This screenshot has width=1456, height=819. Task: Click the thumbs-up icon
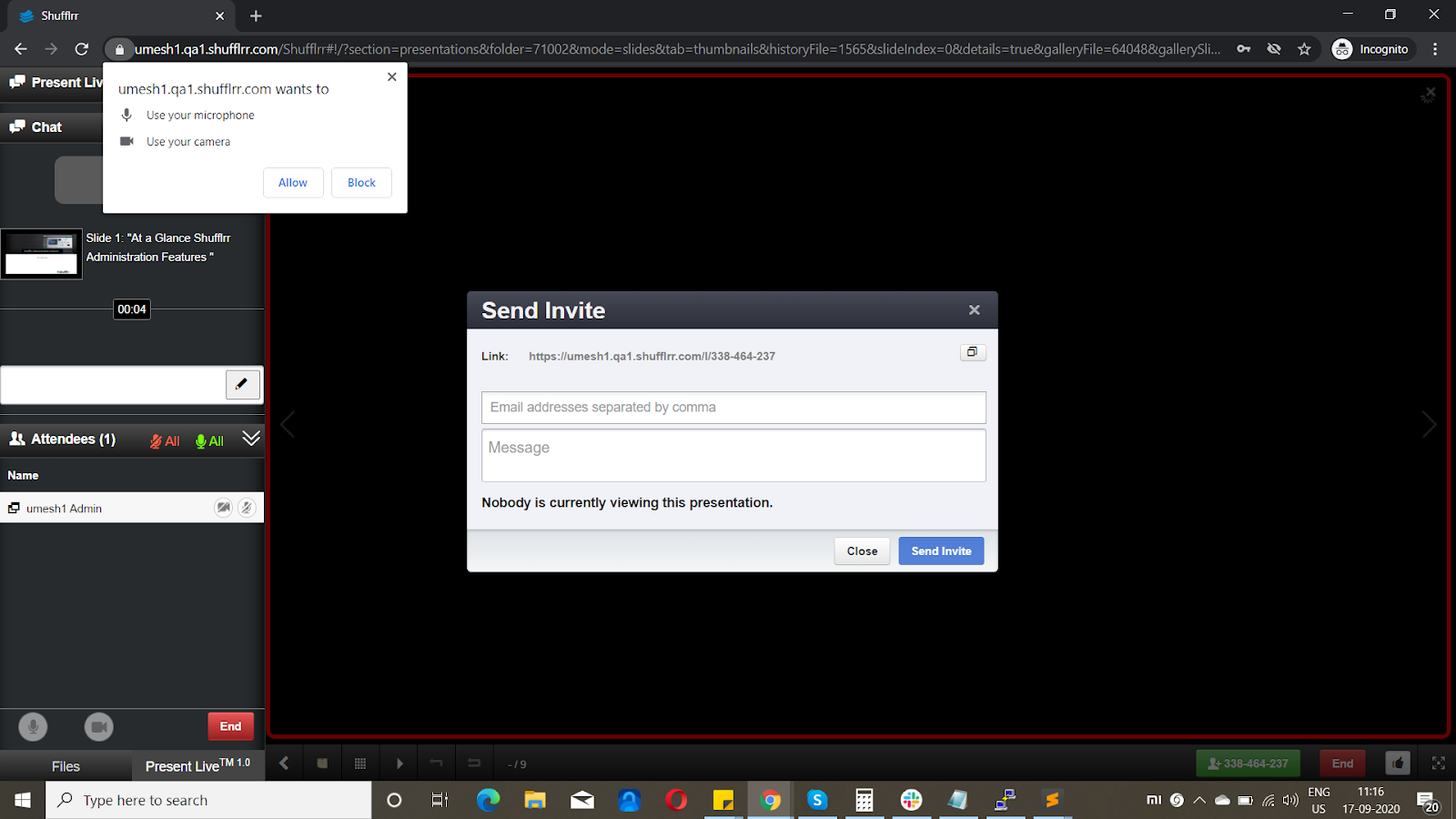tap(1398, 763)
